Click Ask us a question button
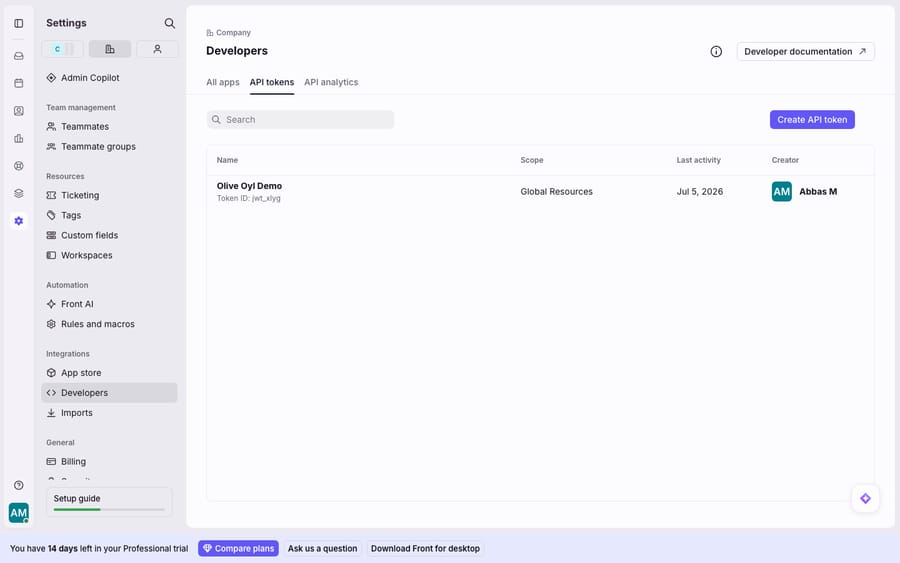The width and height of the screenshot is (900, 563). (322, 549)
